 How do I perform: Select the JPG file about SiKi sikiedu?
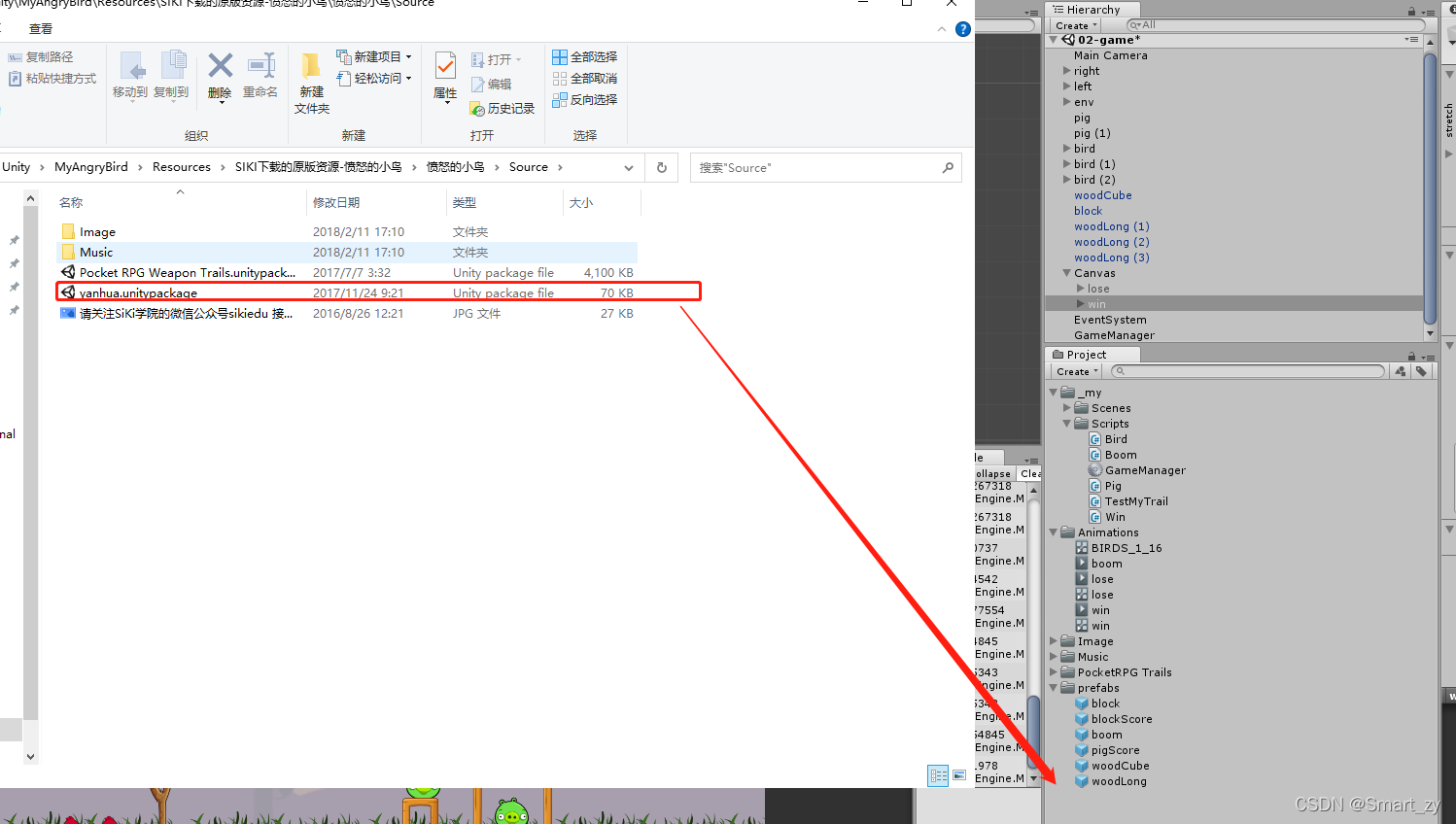(x=348, y=313)
